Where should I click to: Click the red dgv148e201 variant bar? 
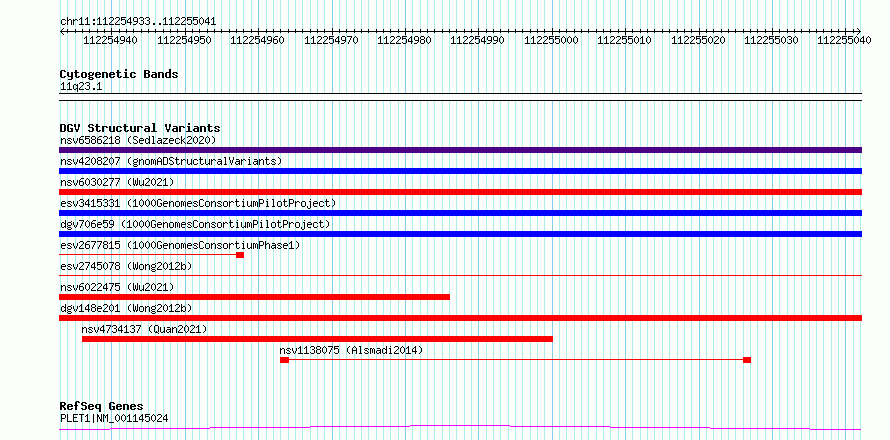click(x=460, y=318)
